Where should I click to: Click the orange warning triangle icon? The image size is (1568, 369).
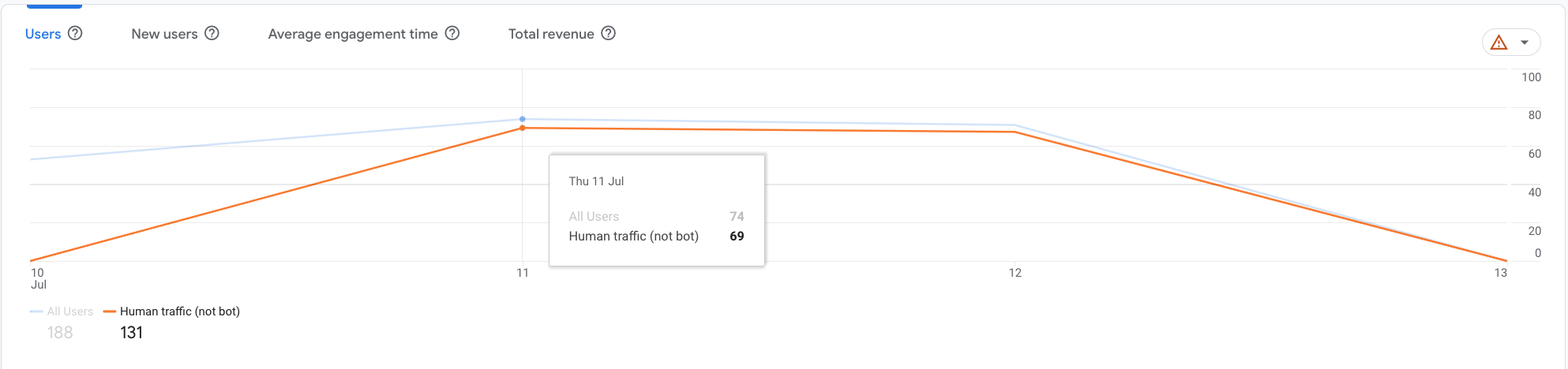(x=1499, y=43)
